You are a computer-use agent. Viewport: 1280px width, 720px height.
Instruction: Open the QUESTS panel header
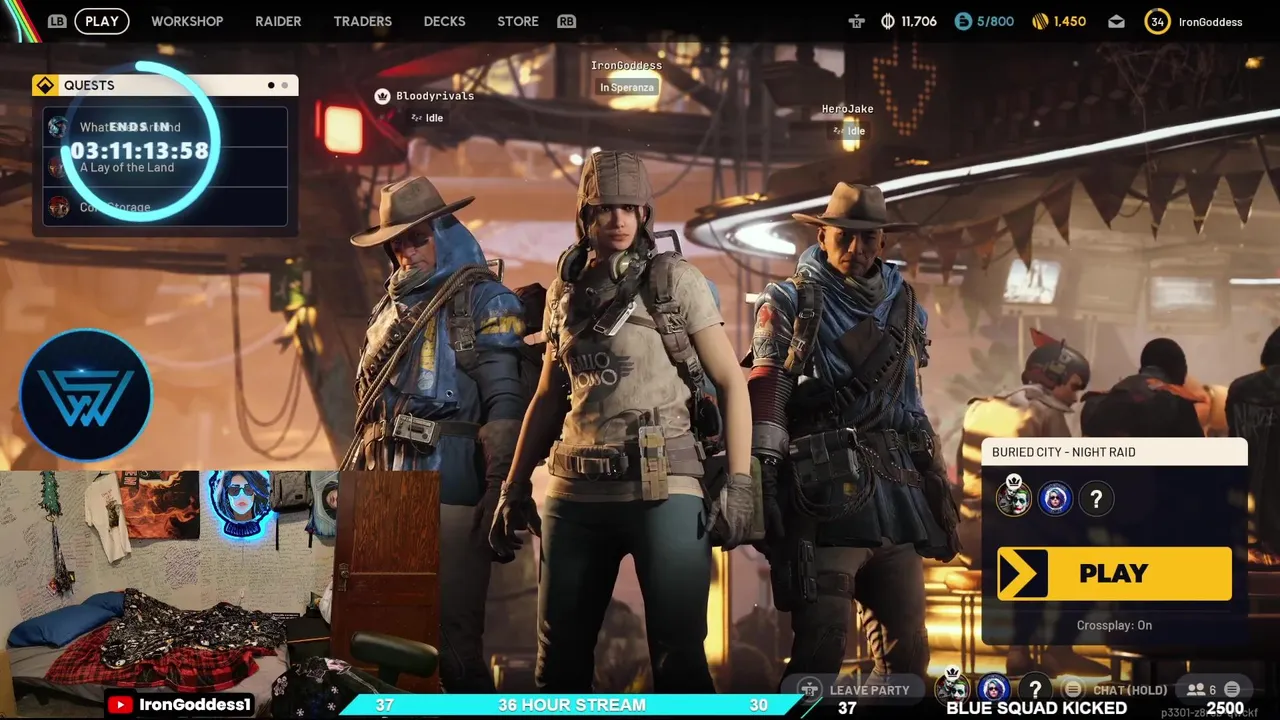tap(165, 85)
